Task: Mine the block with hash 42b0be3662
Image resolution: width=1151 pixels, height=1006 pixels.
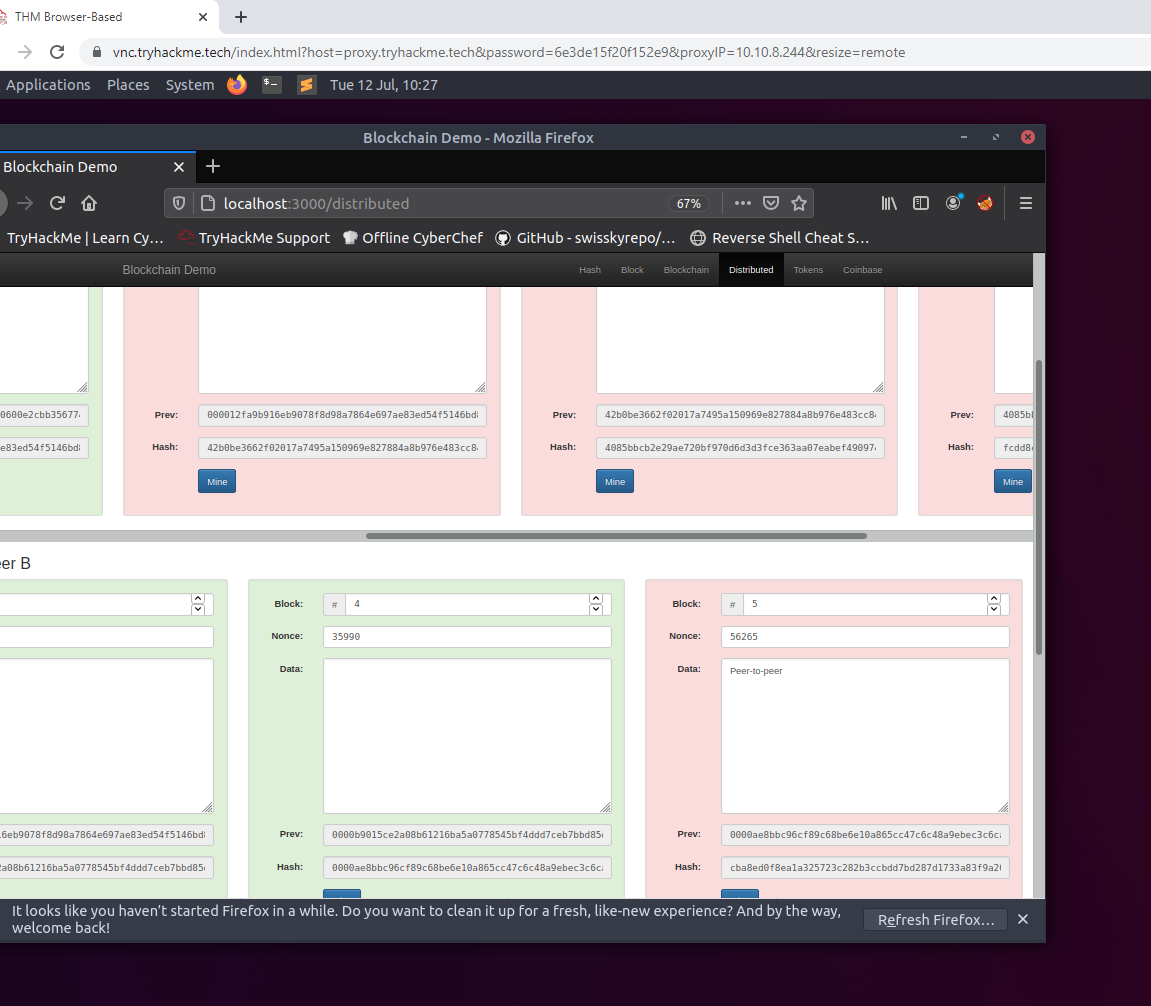Action: (217, 482)
